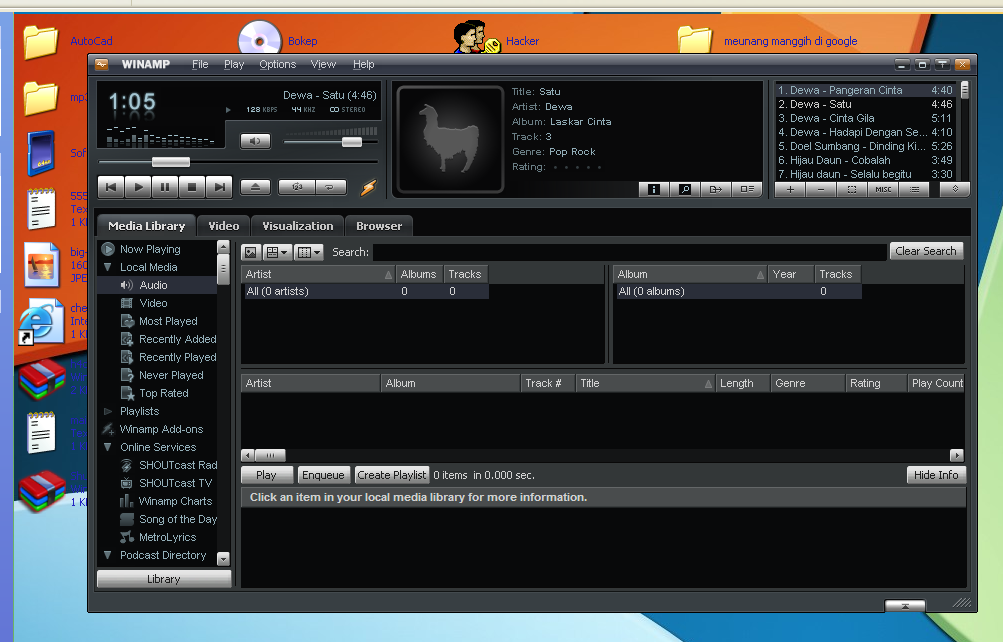Click the Previous track button

point(111,187)
